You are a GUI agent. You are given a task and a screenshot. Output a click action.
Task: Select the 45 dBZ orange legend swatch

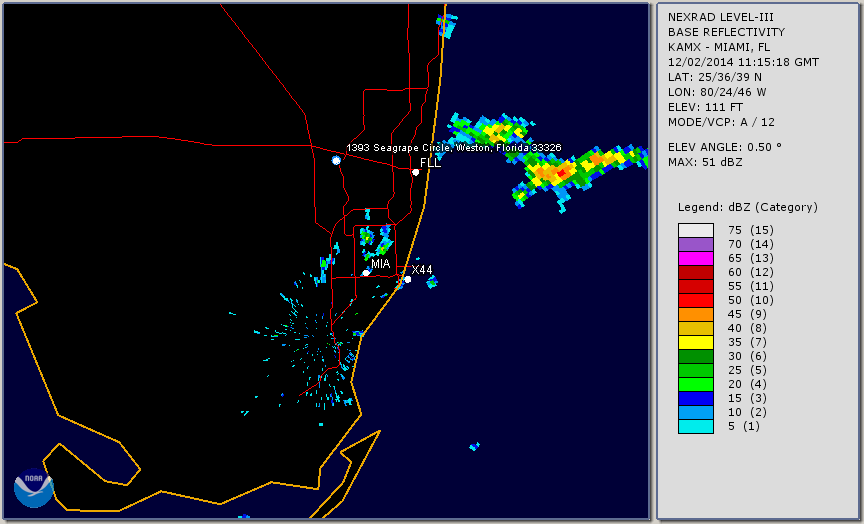(696, 314)
